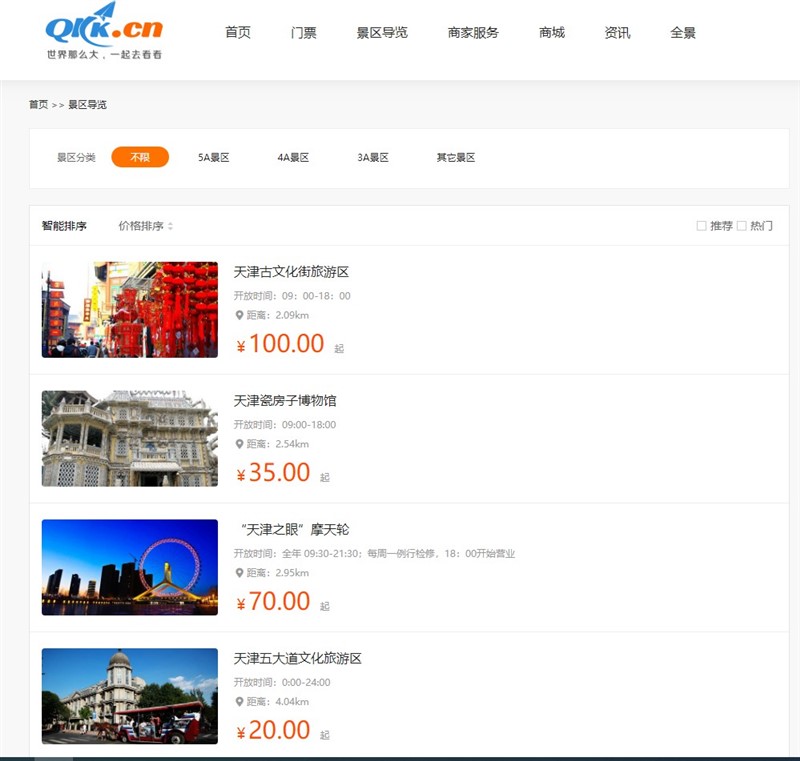This screenshot has width=800, height=761.
Task: Open 天津古文化街旅游区 title link
Action: click(291, 272)
